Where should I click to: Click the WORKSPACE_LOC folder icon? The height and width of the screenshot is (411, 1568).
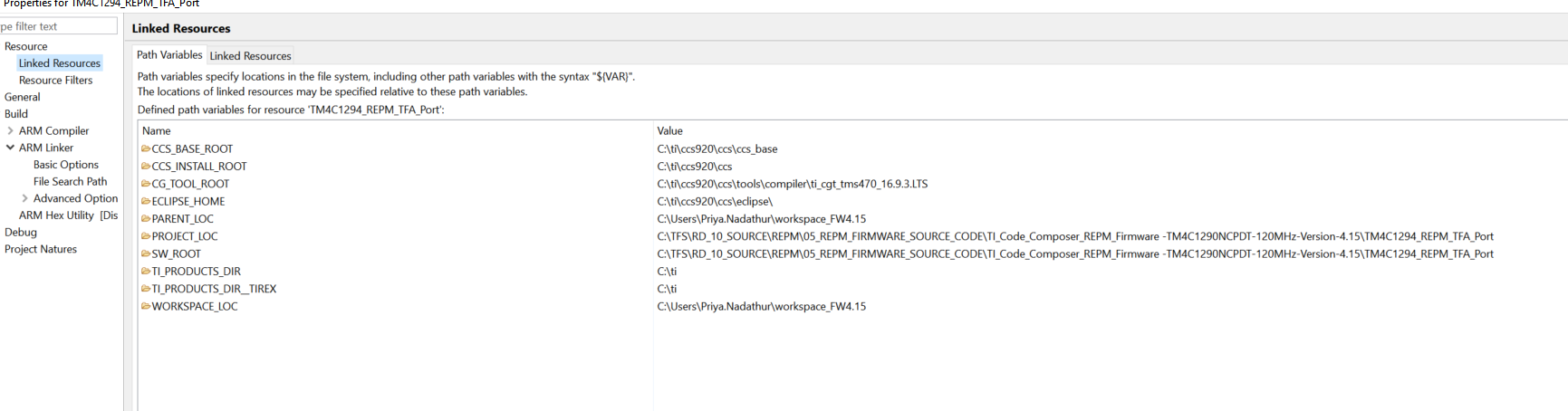click(x=146, y=306)
